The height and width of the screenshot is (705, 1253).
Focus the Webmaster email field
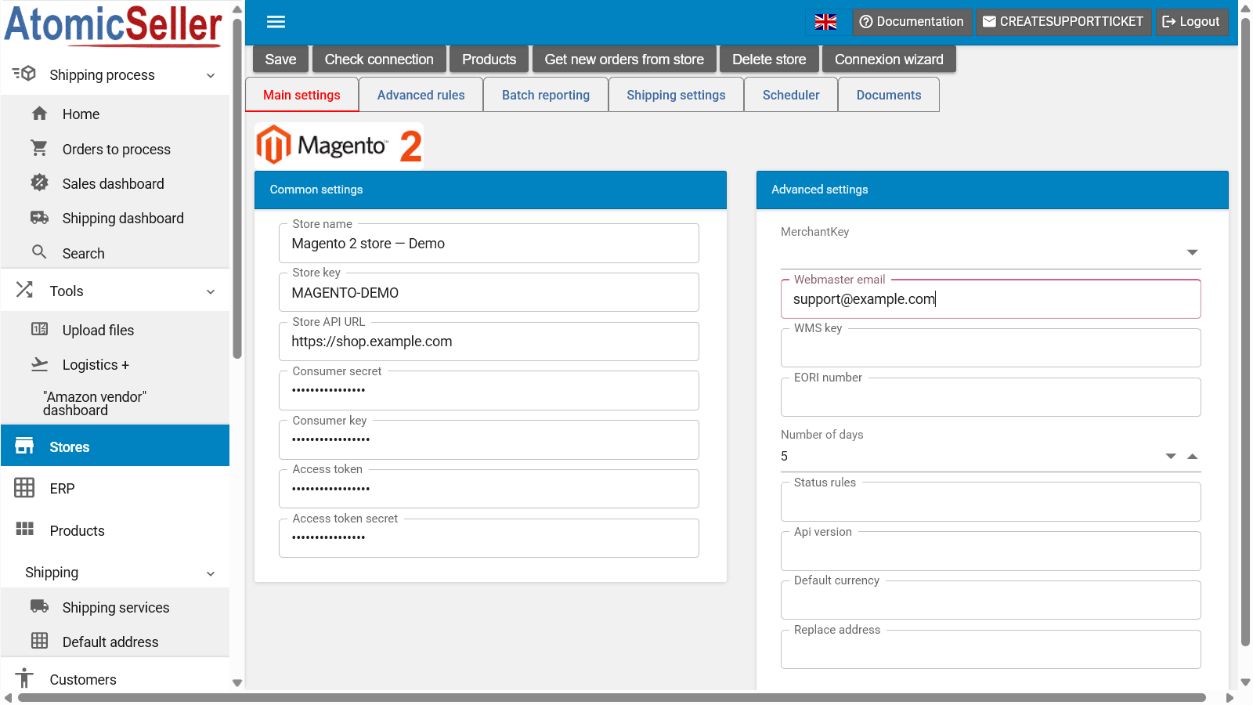click(991, 299)
